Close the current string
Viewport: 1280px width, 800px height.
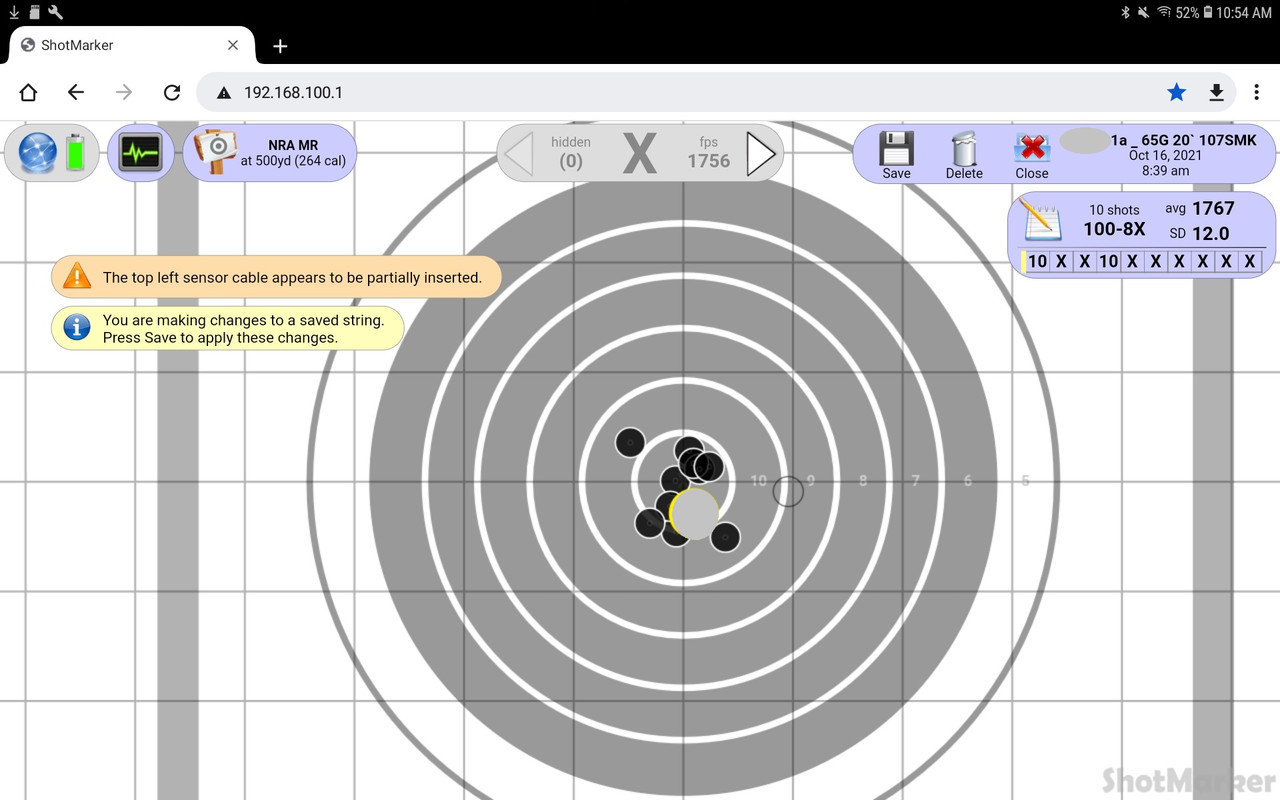pyautogui.click(x=1032, y=155)
